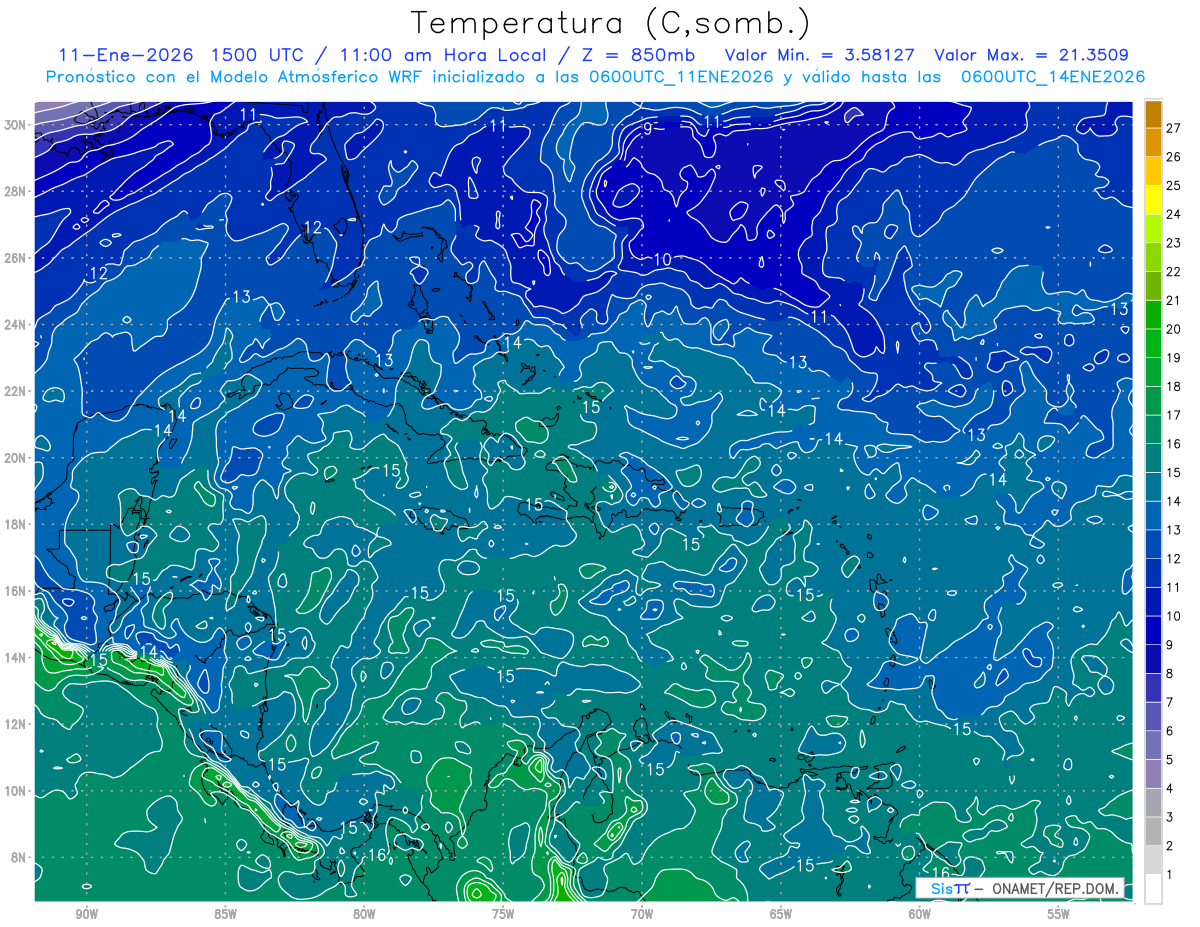Click the '90W' longitude axis label

[87, 914]
